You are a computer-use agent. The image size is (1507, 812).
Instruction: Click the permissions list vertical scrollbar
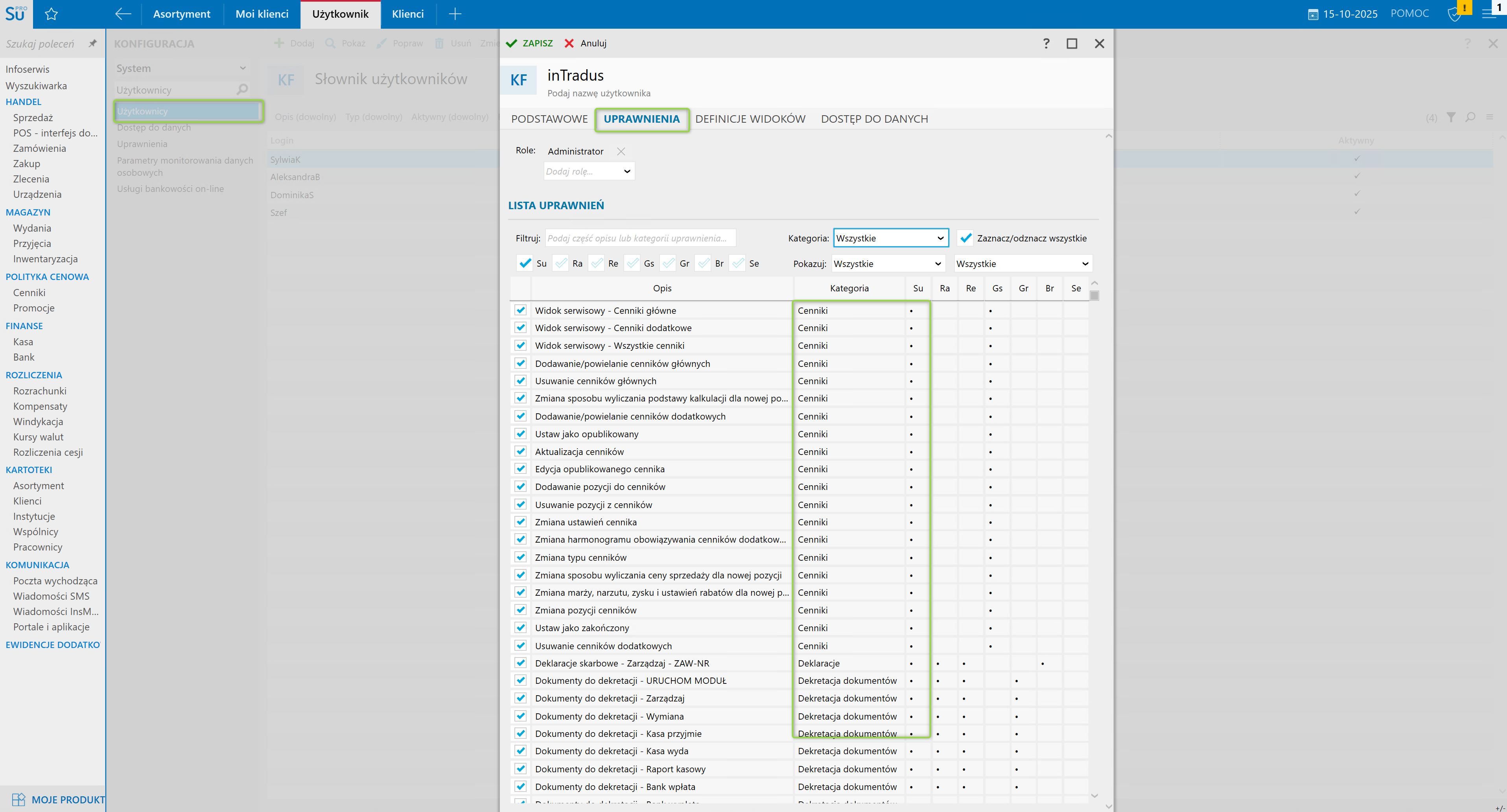click(1094, 296)
